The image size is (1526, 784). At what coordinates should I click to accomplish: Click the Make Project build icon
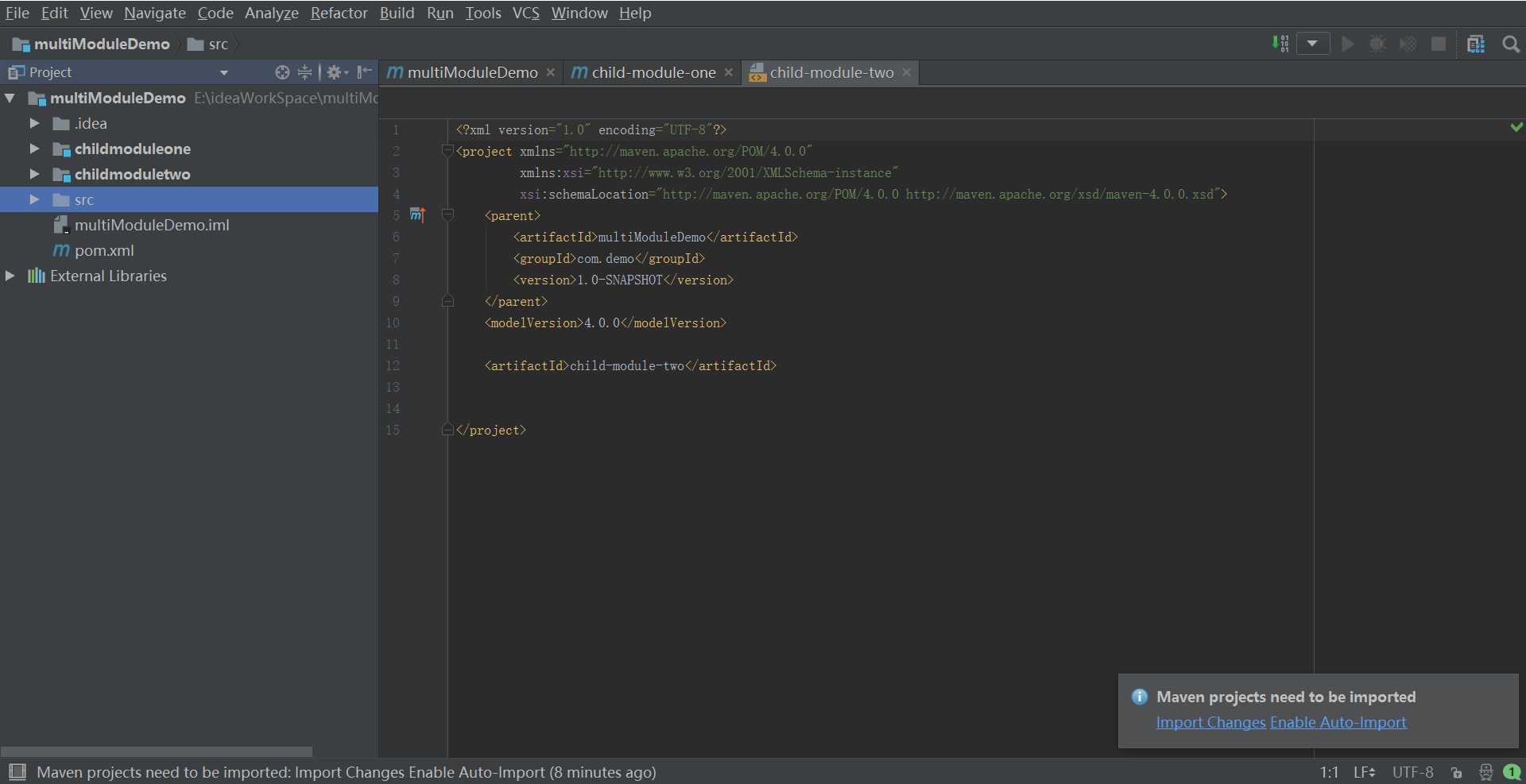click(1280, 44)
